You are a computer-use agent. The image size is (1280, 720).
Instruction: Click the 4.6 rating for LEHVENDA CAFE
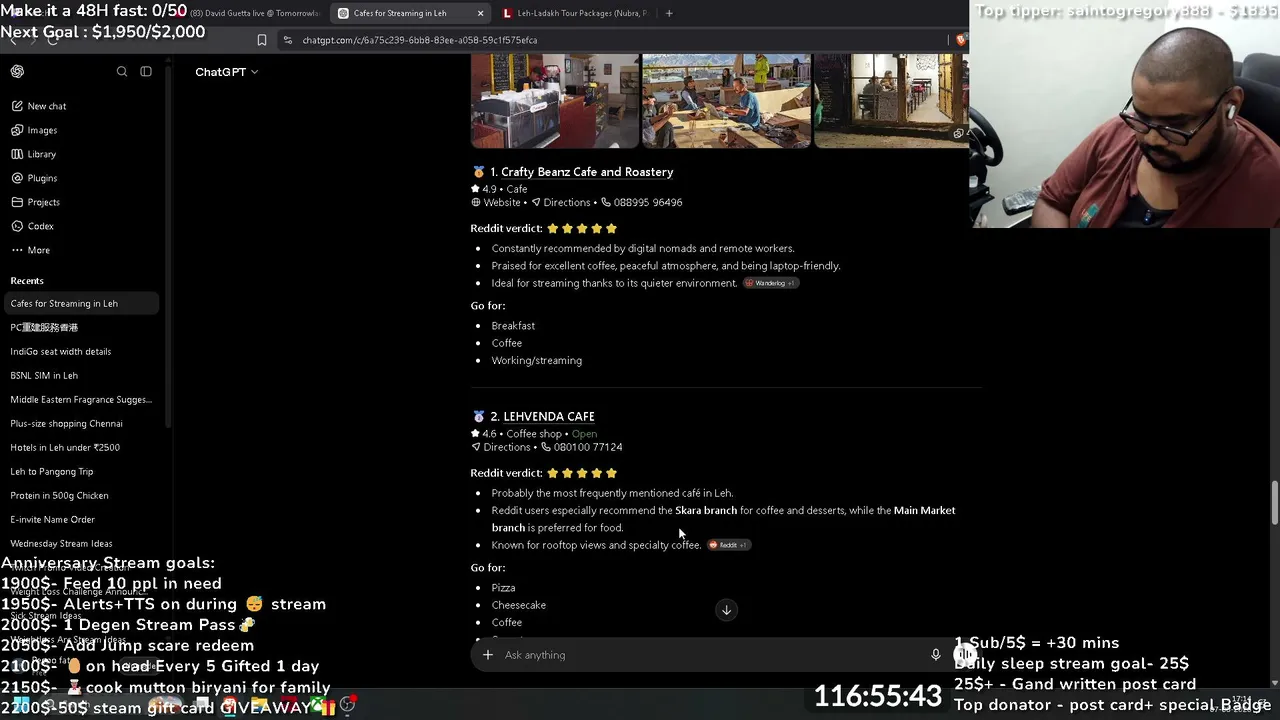pos(484,434)
